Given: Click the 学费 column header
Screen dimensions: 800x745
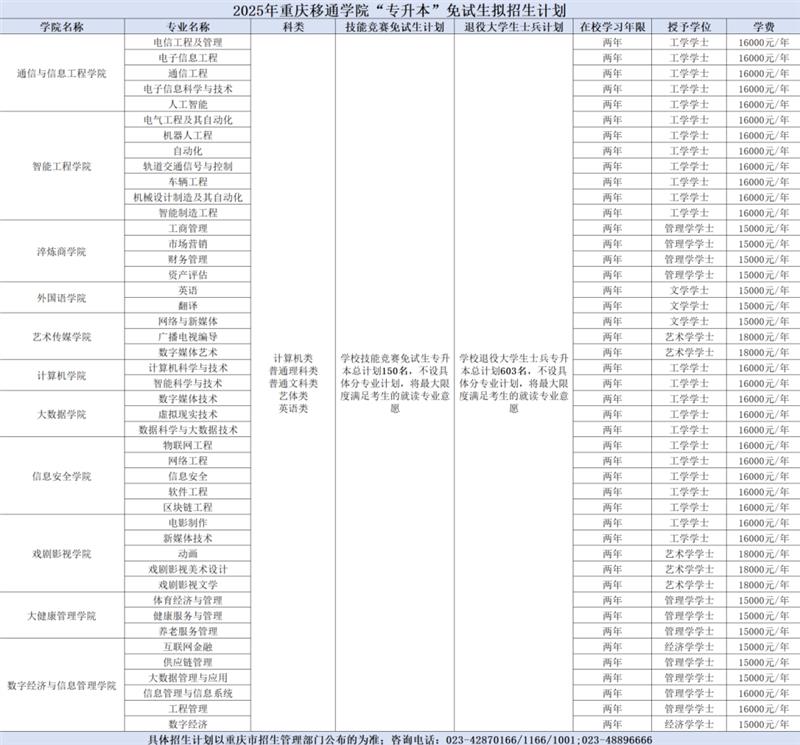Looking at the screenshot, I should tap(763, 27).
